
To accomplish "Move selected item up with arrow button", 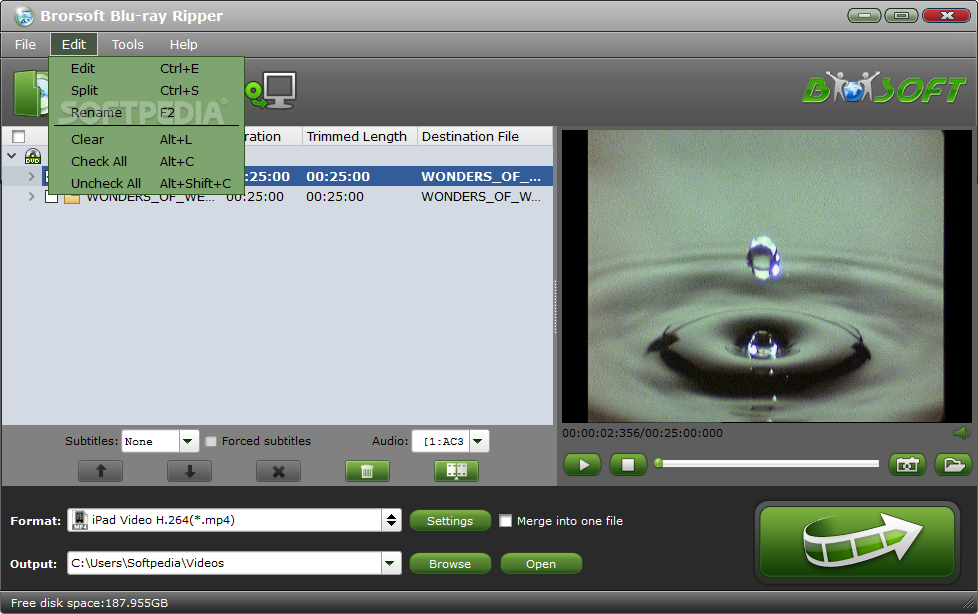I will 100,471.
